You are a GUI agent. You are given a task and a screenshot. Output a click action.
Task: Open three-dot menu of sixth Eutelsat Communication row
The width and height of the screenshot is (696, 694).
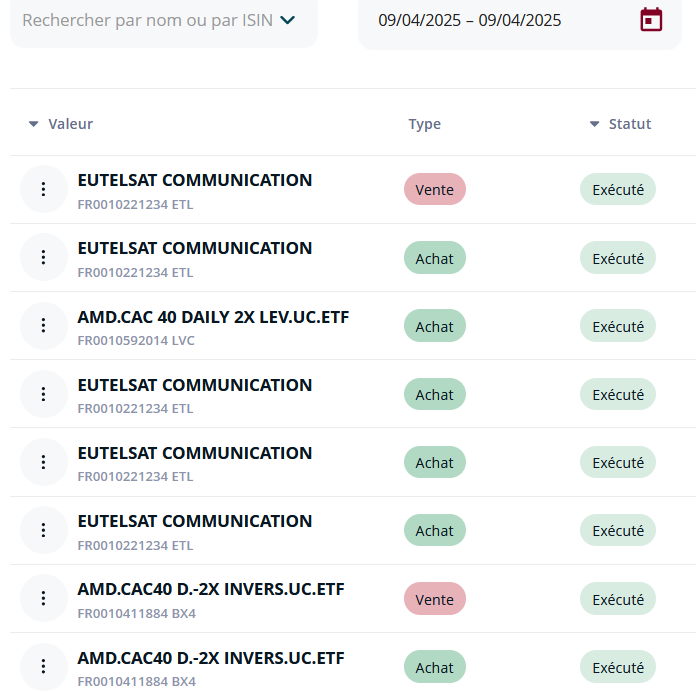44,530
